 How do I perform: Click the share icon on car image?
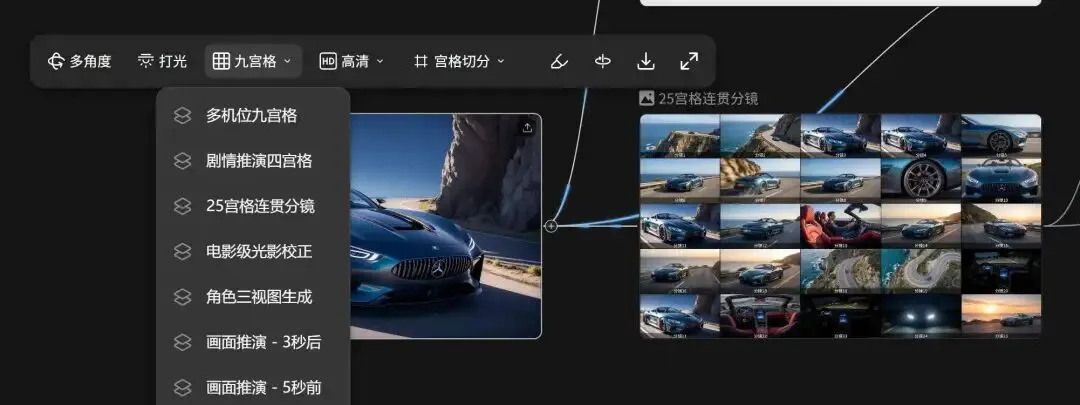tap(527, 127)
